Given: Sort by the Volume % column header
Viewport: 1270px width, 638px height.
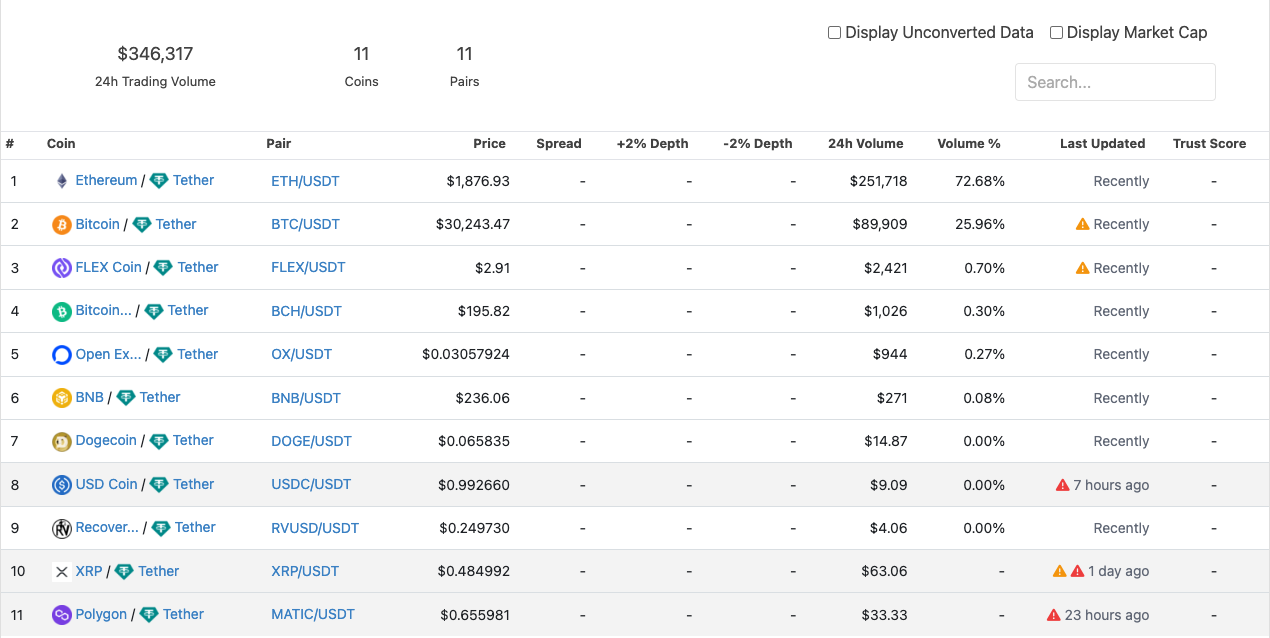Looking at the screenshot, I should click(968, 144).
